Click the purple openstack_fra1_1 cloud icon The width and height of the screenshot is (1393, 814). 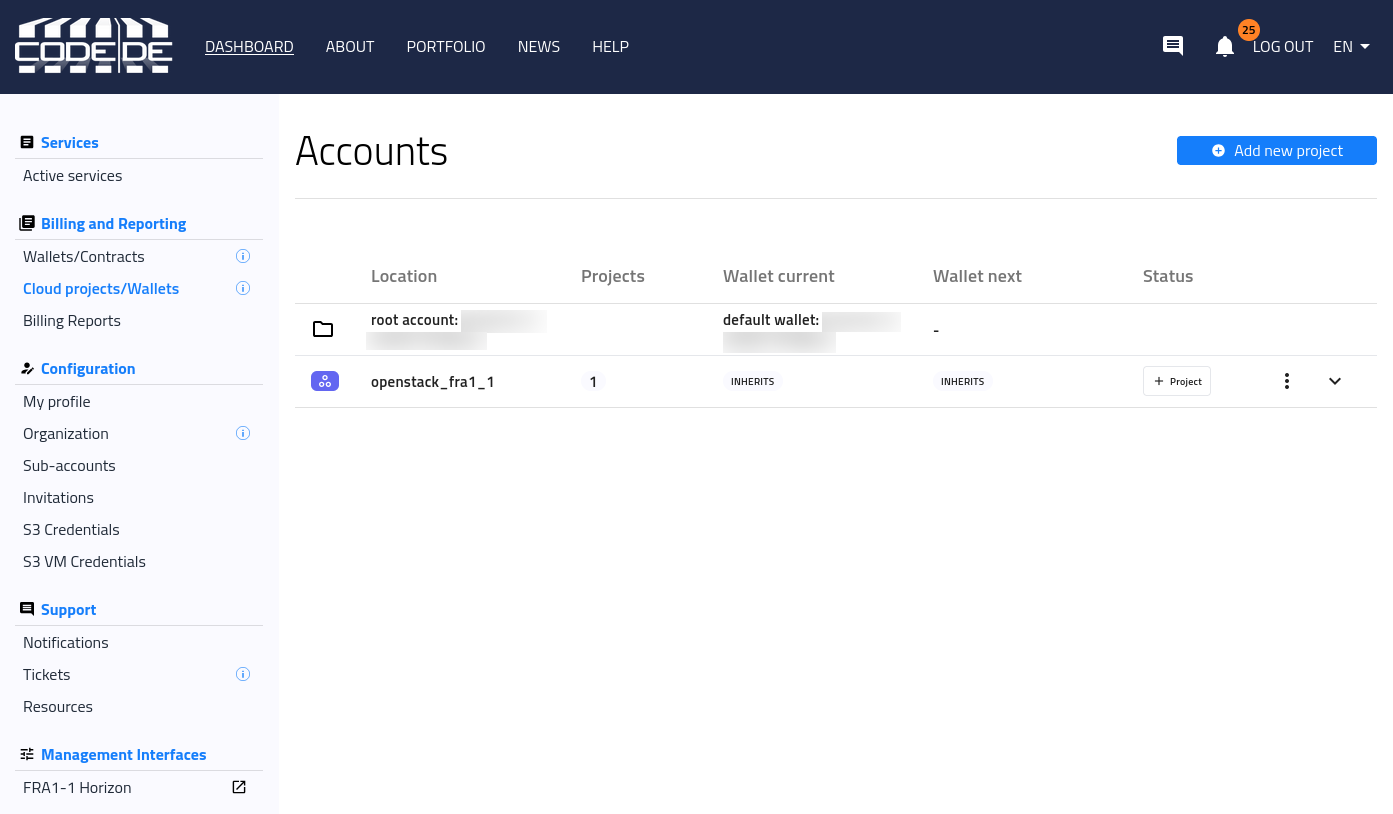(x=325, y=381)
